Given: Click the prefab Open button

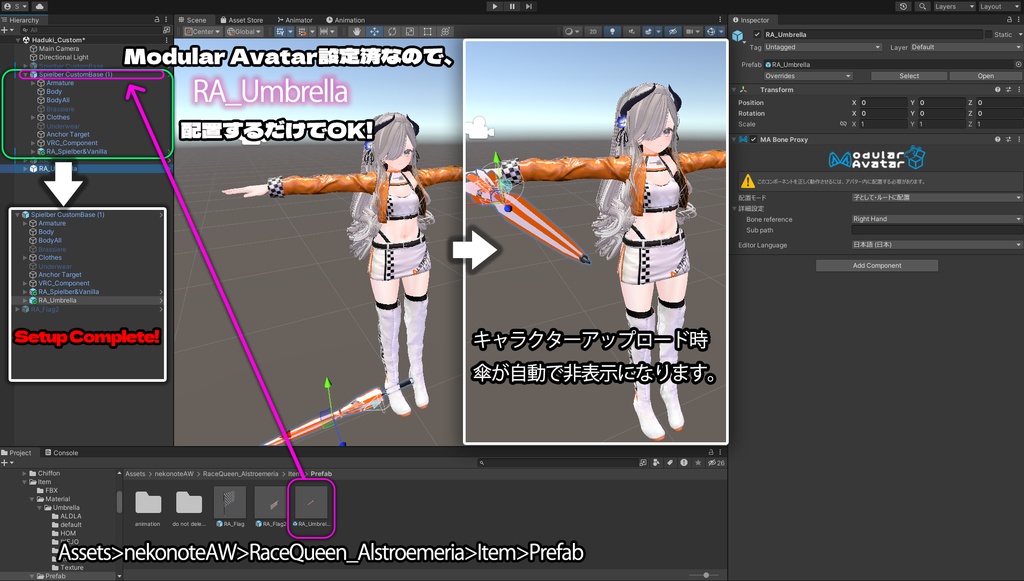Looking at the screenshot, I should [985, 76].
